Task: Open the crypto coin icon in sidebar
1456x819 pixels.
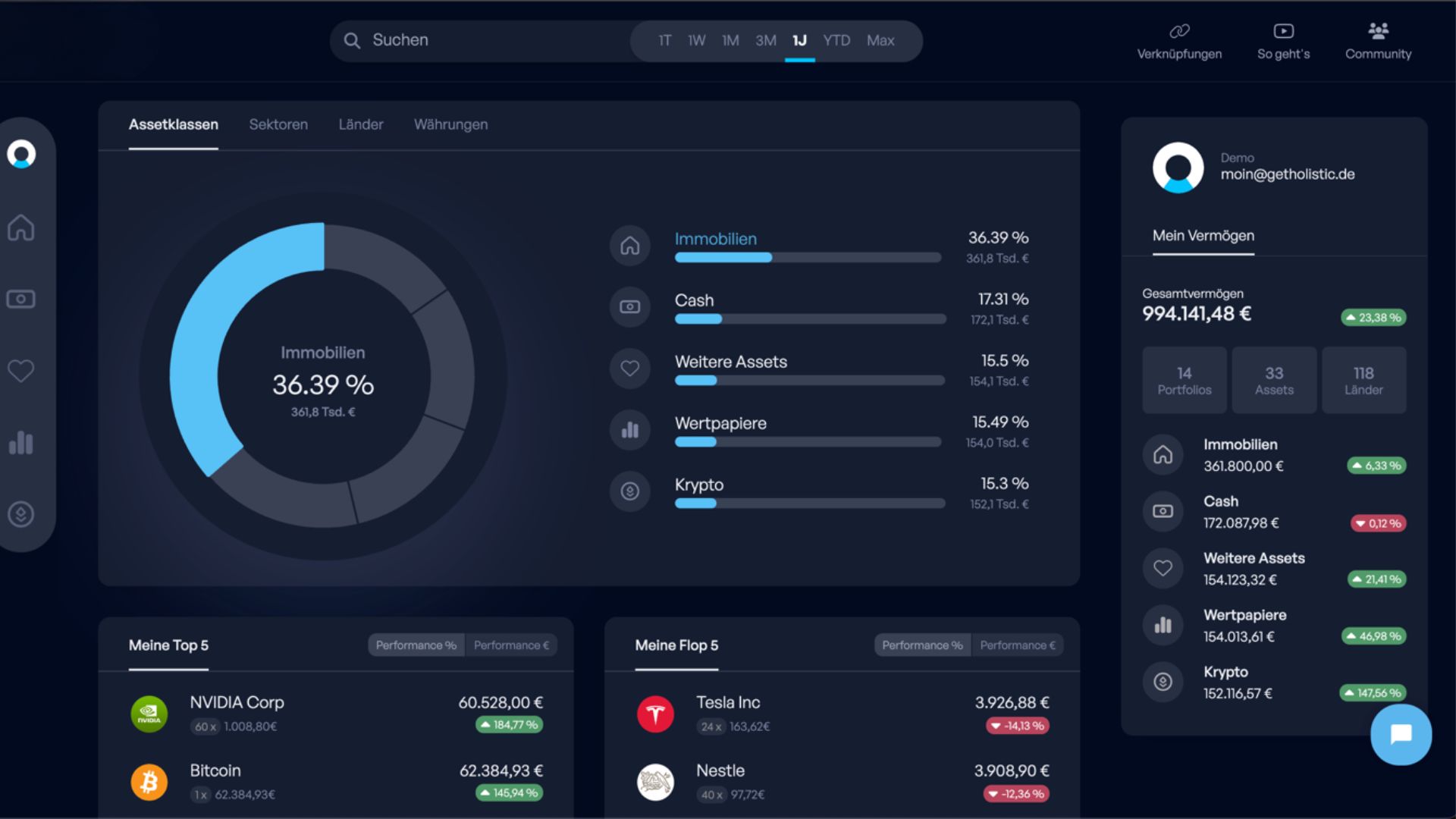Action: pos(21,514)
